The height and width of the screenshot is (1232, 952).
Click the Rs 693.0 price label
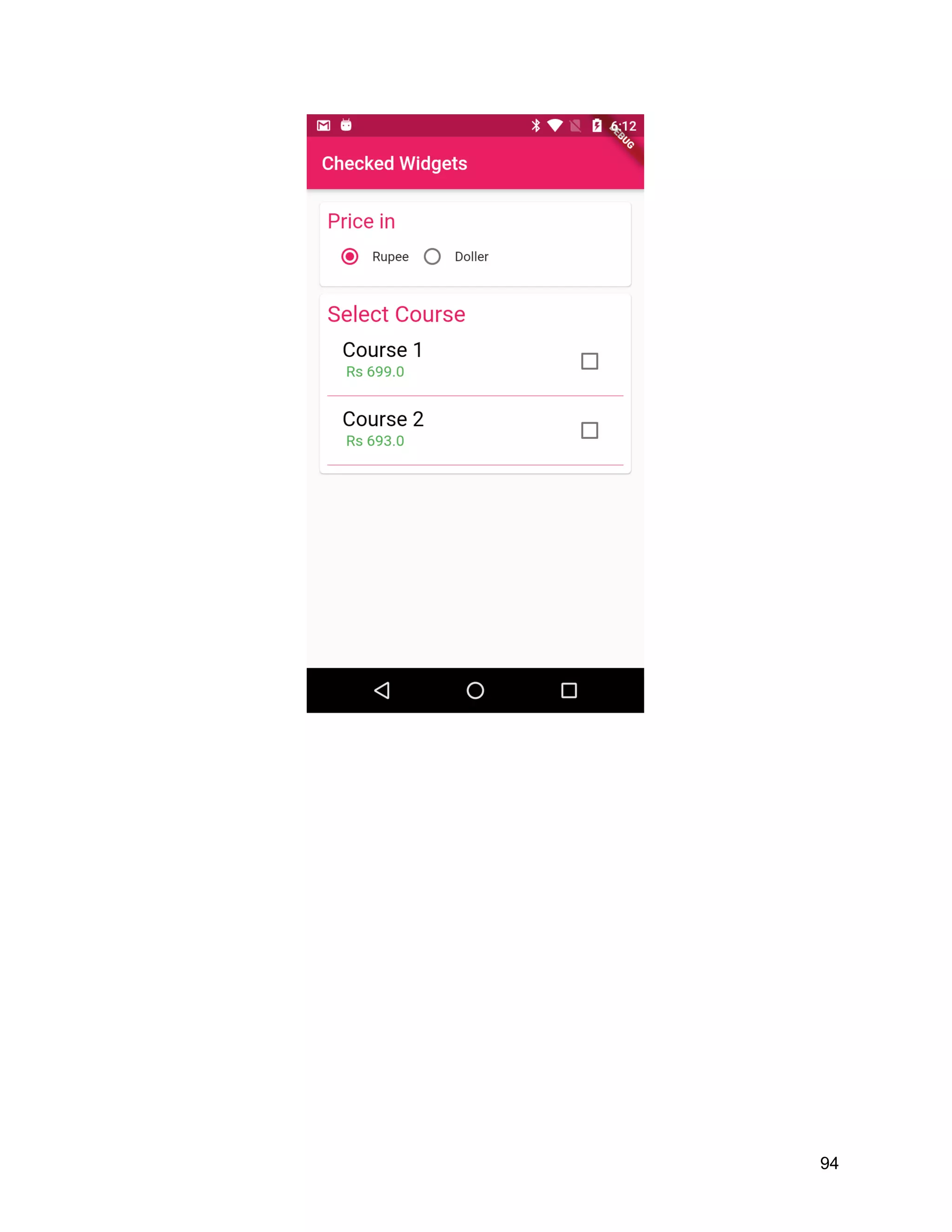[375, 441]
